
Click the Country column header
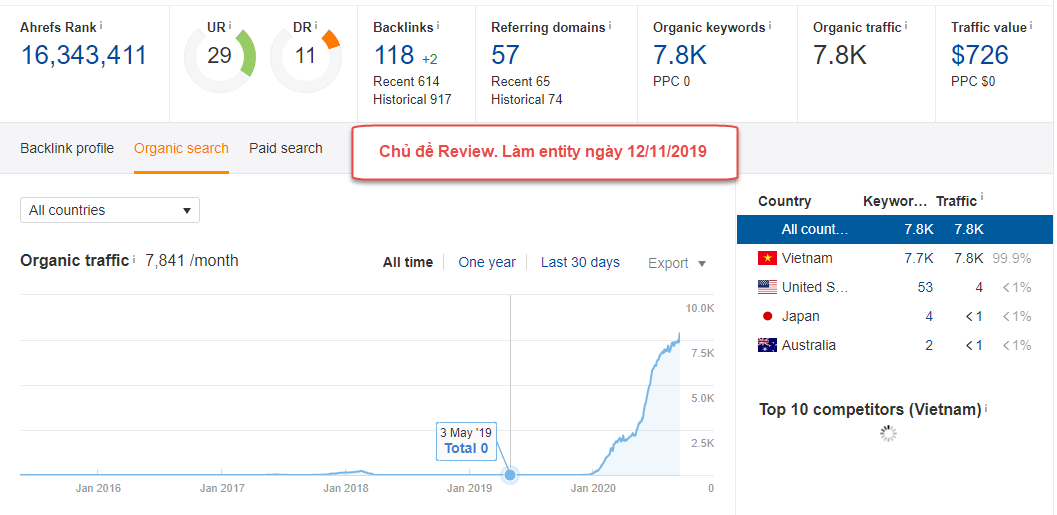785,201
